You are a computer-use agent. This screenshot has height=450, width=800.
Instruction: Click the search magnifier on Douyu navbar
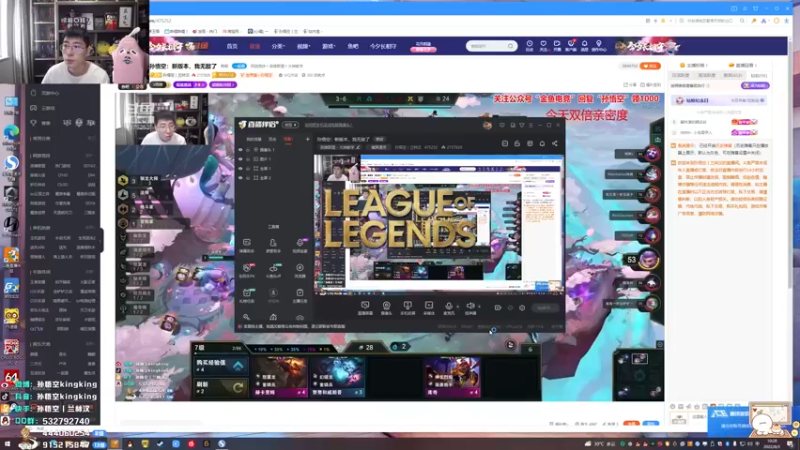click(x=510, y=46)
